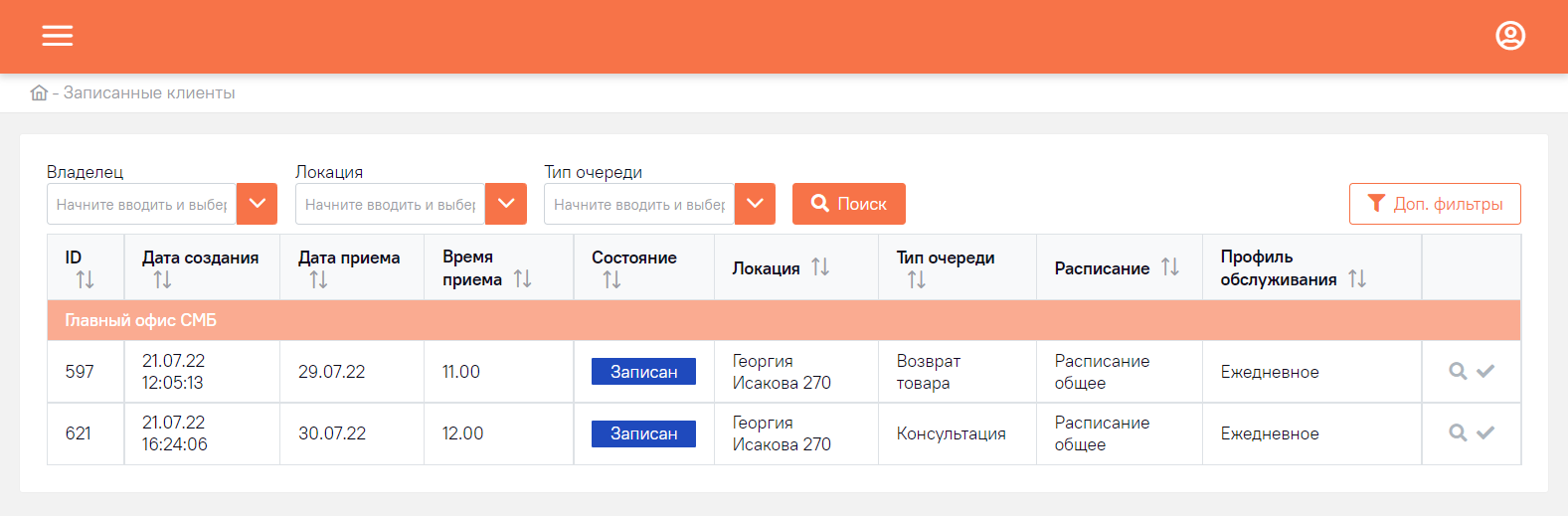Screen dimensions: 1568x516
Task: Sort by Расписание column arrows
Action: [x=1170, y=266]
